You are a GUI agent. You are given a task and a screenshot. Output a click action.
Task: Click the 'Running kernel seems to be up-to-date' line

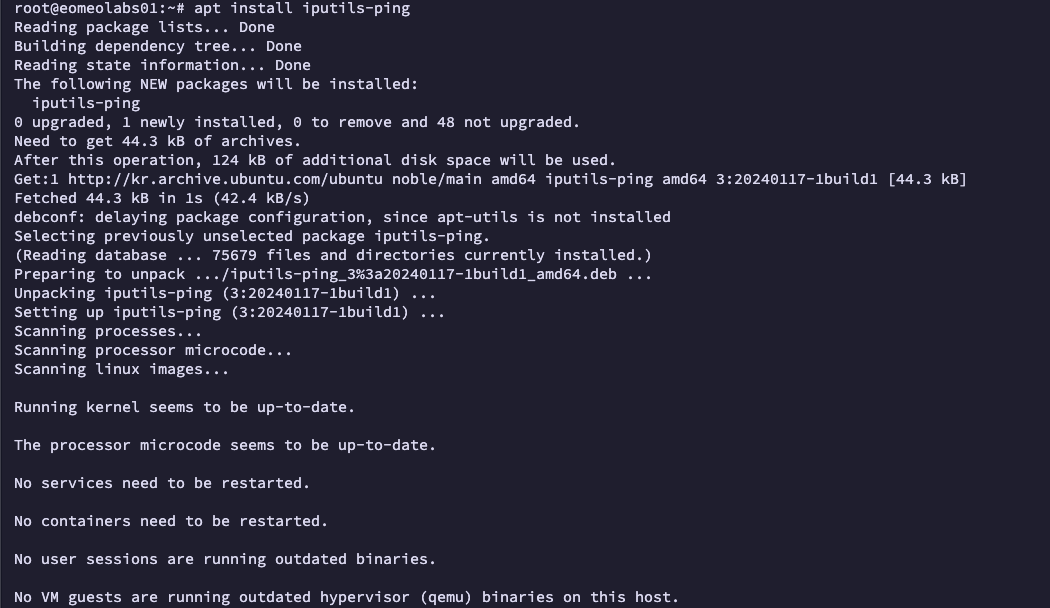click(184, 407)
